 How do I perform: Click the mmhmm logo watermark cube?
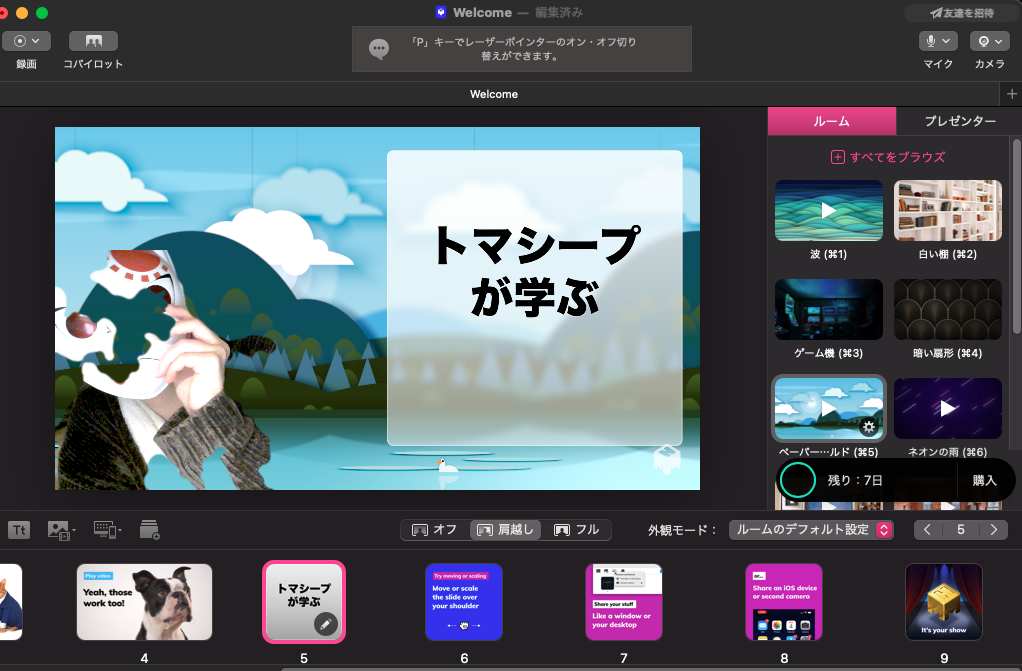(667, 458)
